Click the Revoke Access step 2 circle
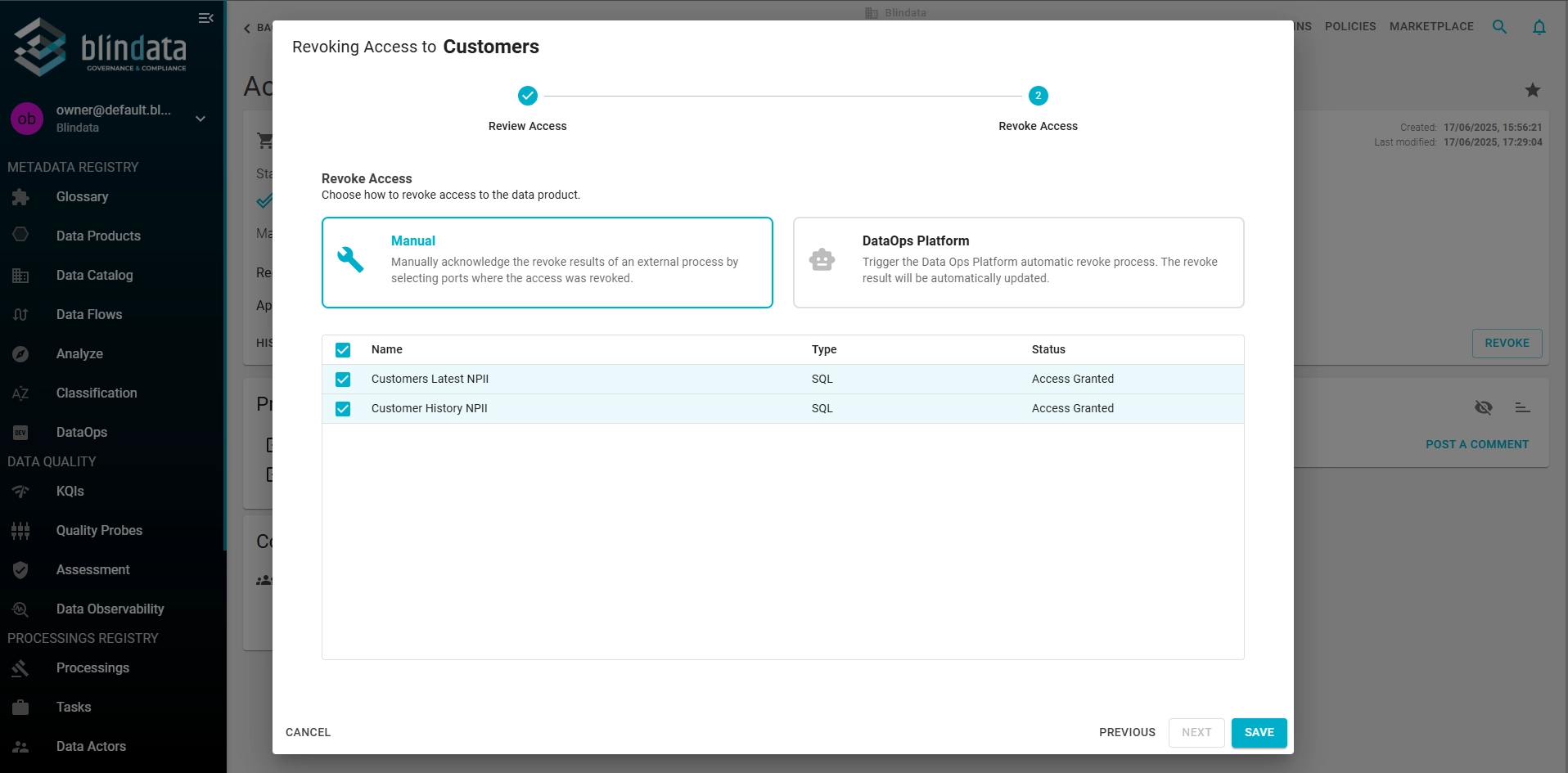Image resolution: width=1568 pixels, height=773 pixels. (x=1039, y=96)
